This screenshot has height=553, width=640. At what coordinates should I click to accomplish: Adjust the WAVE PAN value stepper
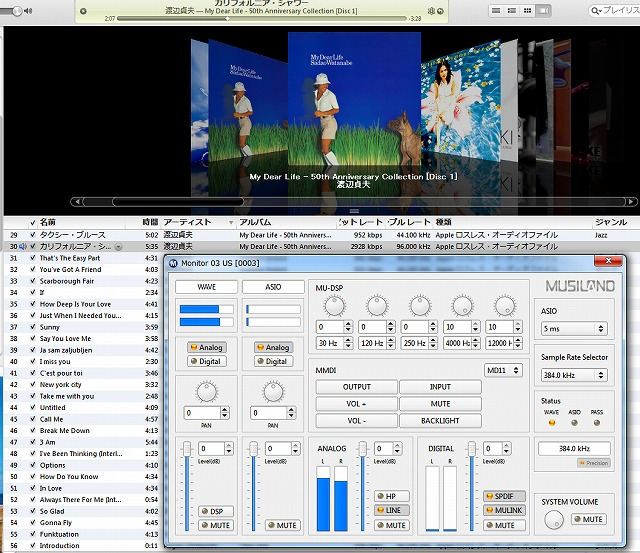click(224, 413)
